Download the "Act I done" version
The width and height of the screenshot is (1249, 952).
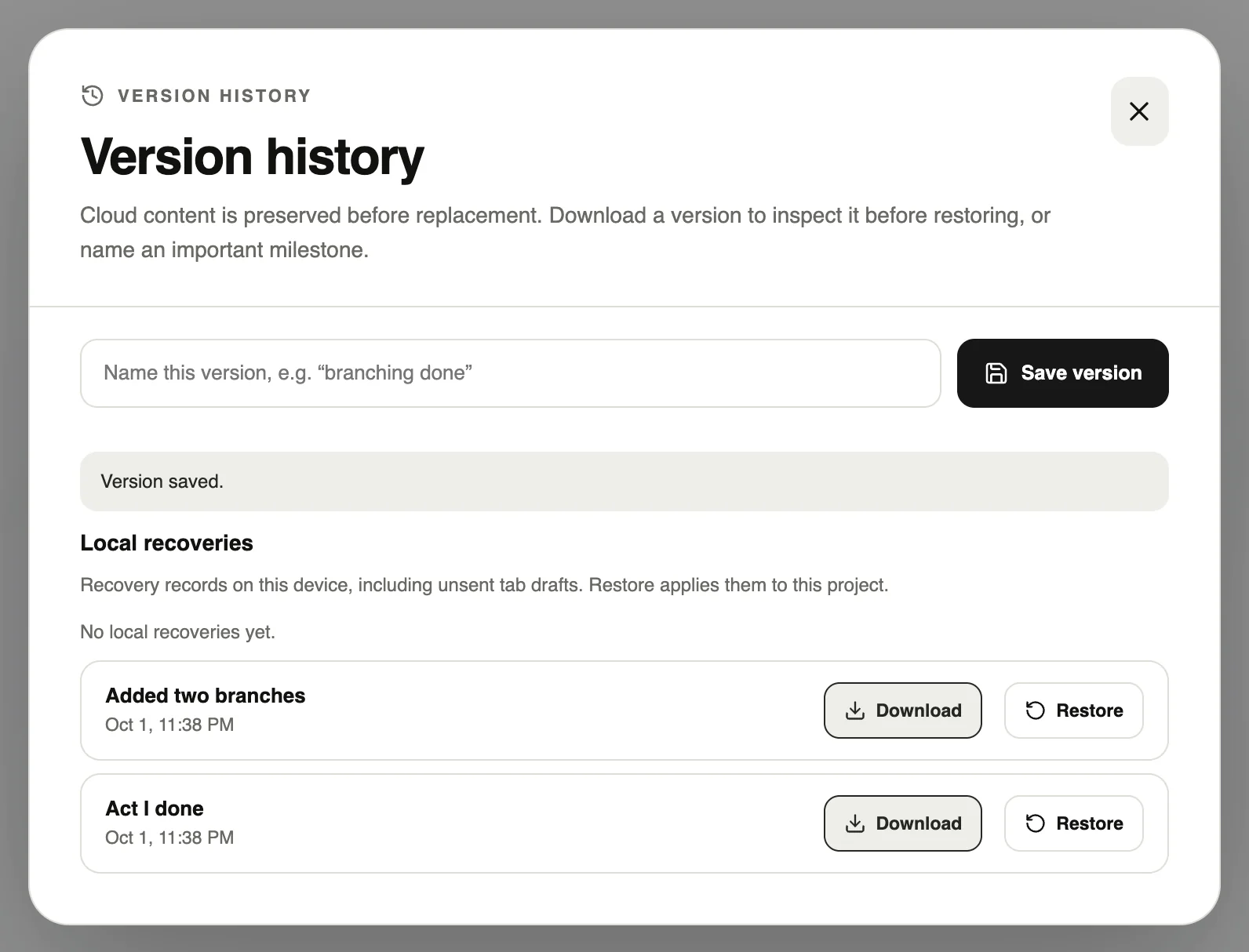902,823
